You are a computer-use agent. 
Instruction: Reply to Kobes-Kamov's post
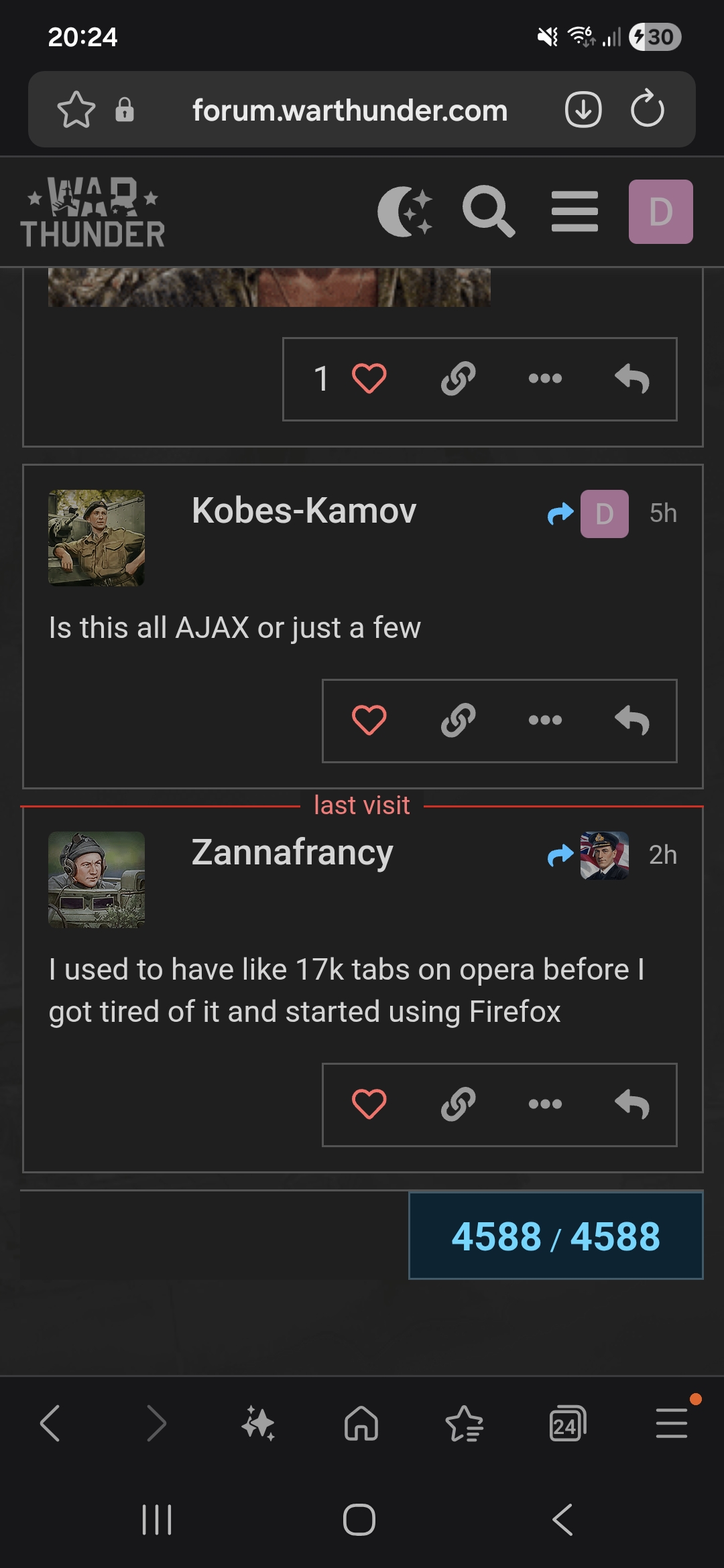[632, 721]
